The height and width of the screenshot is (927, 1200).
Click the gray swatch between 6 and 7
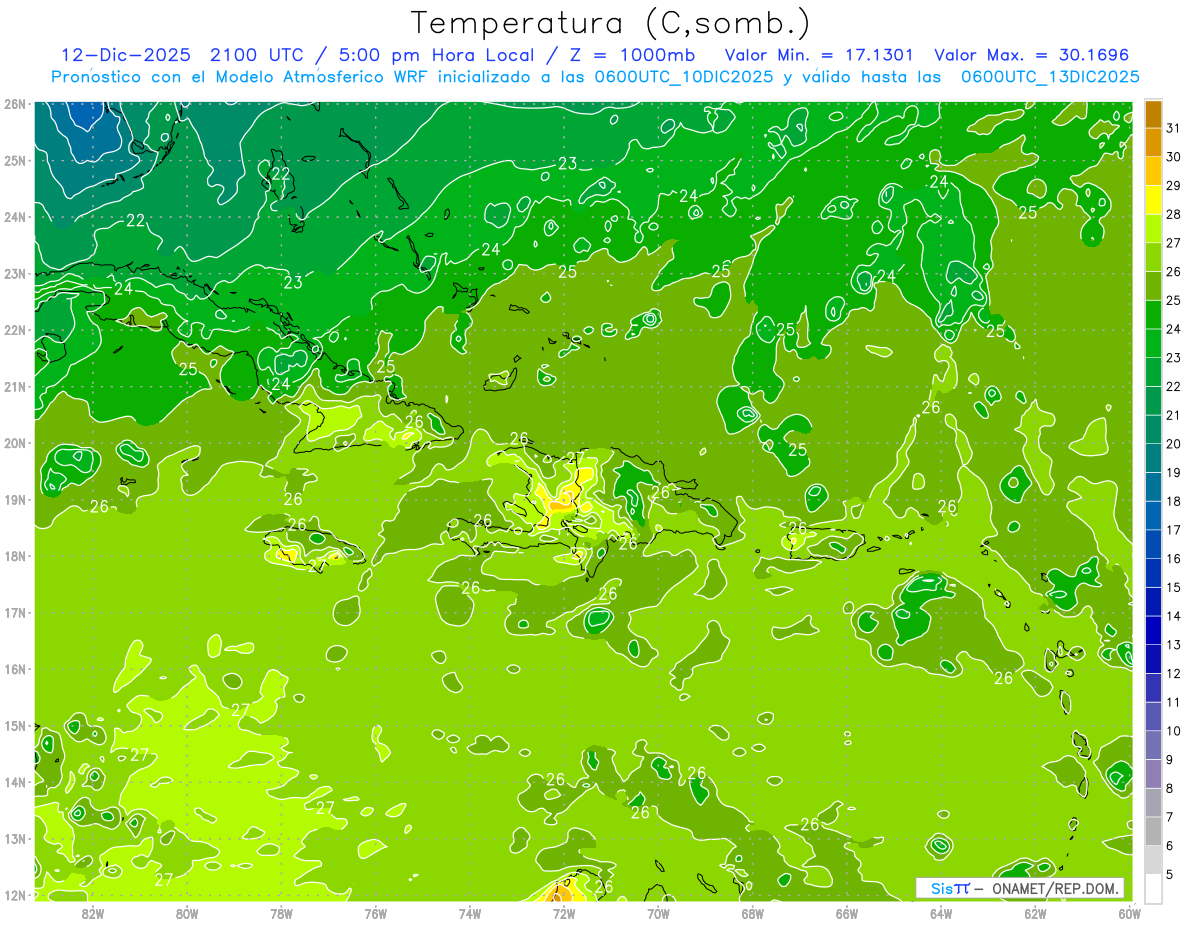click(x=1153, y=831)
